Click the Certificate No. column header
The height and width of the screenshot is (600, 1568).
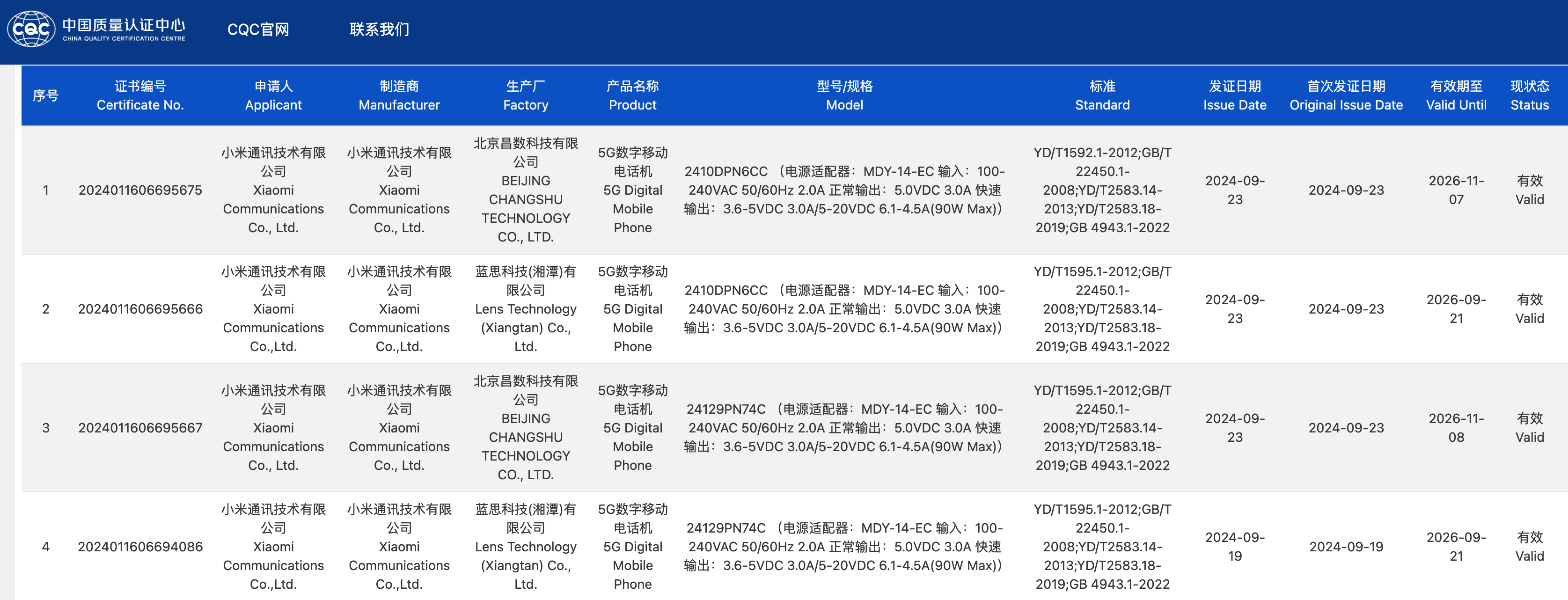(x=140, y=95)
